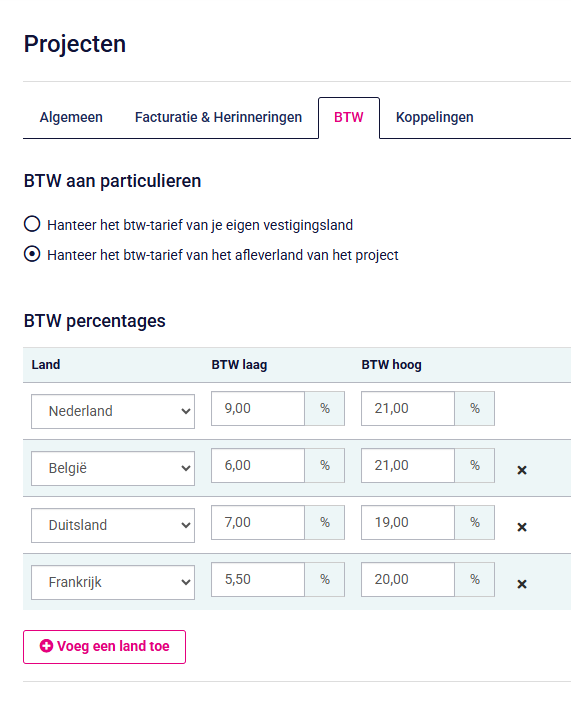
Task: Edit Nederland BTW laag field showing 9,00
Action: click(258, 409)
